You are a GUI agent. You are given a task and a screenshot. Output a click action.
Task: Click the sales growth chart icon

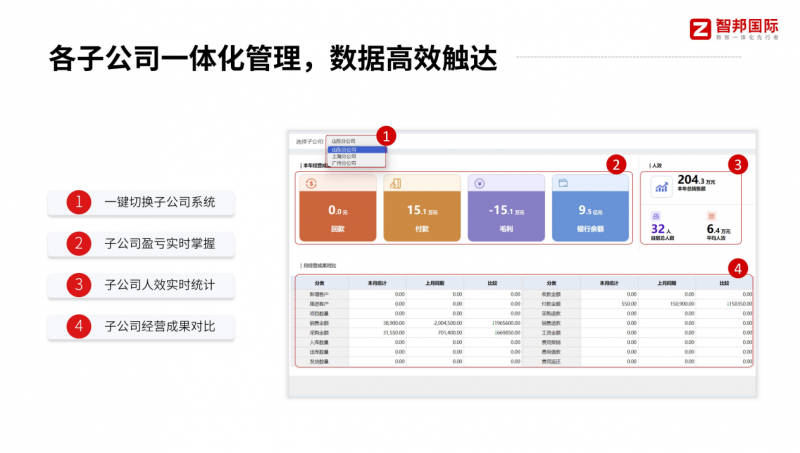[x=661, y=186]
